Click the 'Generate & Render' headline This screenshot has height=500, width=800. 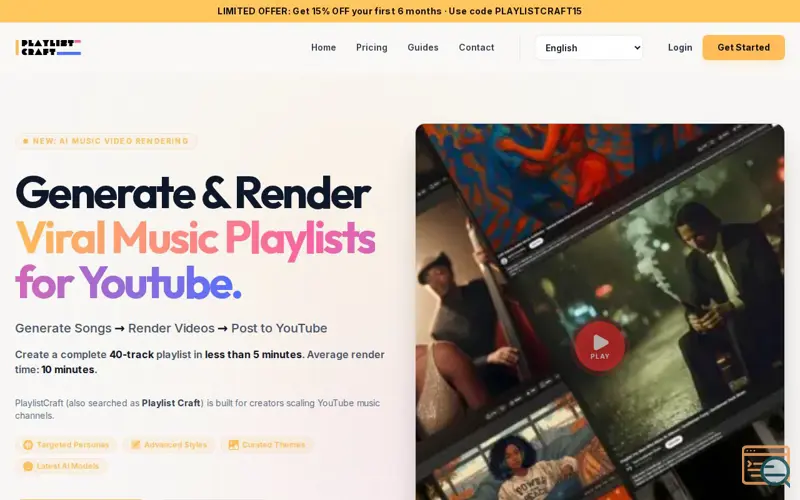pyautogui.click(x=193, y=192)
